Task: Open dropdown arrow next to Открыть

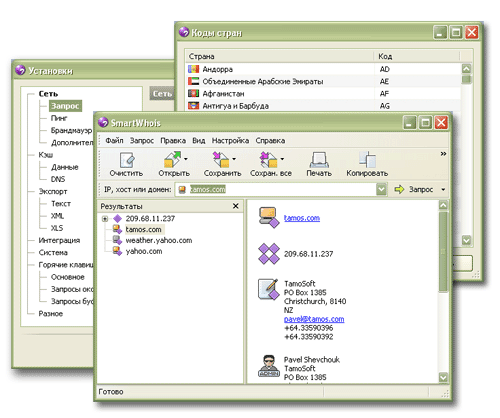Action: click(186, 159)
